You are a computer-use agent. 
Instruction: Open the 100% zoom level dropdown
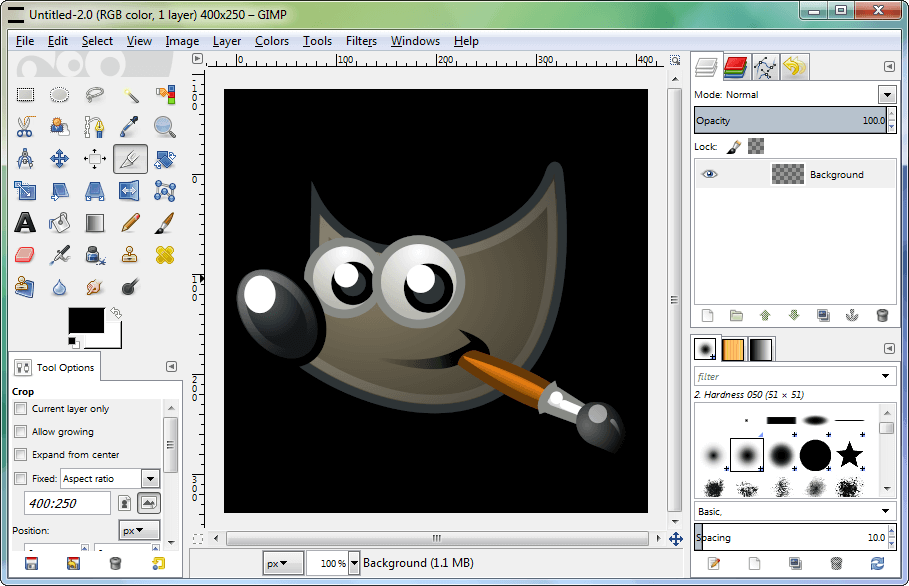[x=354, y=563]
